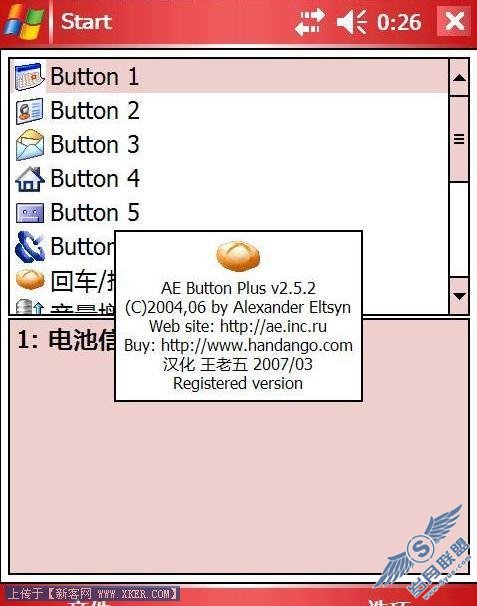
Task: Click the scrollbar thumb of the list
Action: [x=459, y=139]
